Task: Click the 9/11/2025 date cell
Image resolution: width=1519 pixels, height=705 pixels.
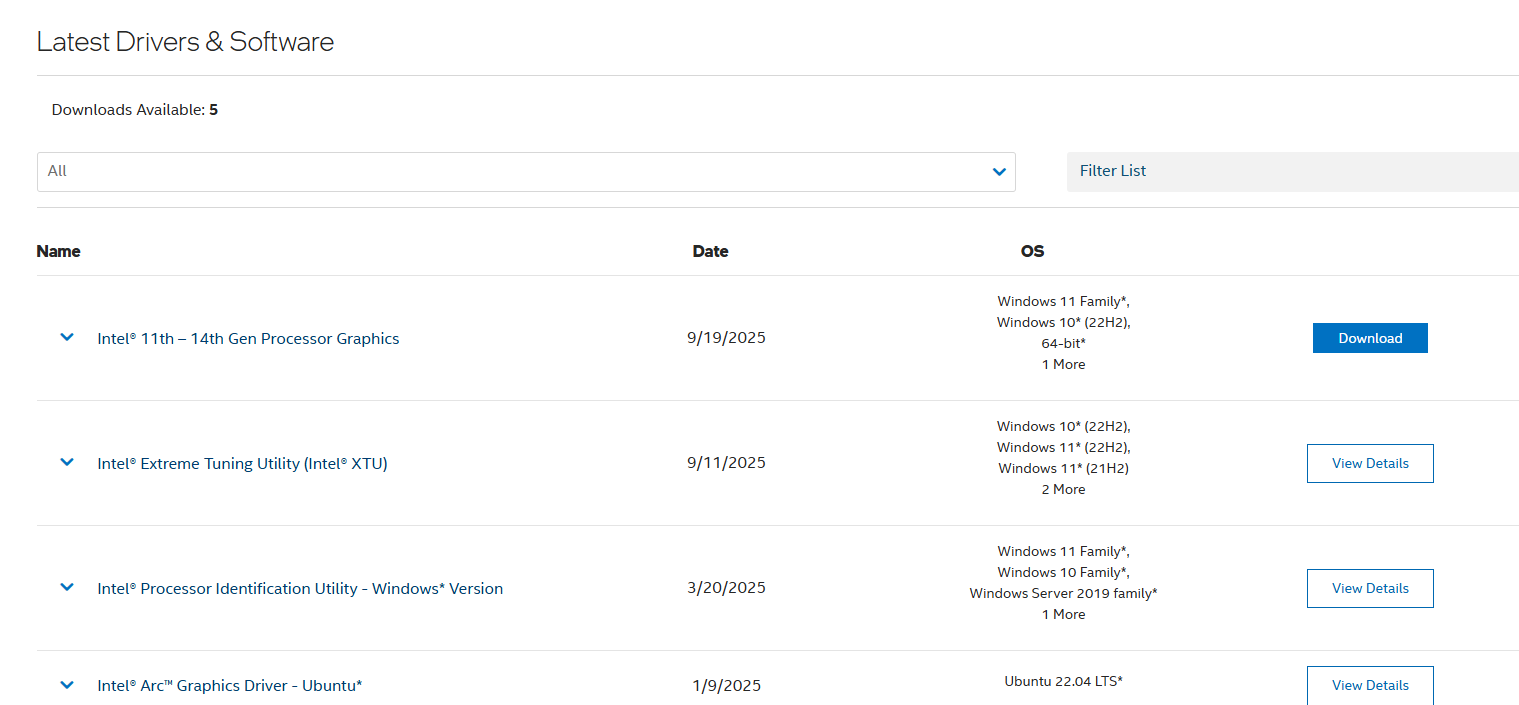Action: tap(726, 463)
